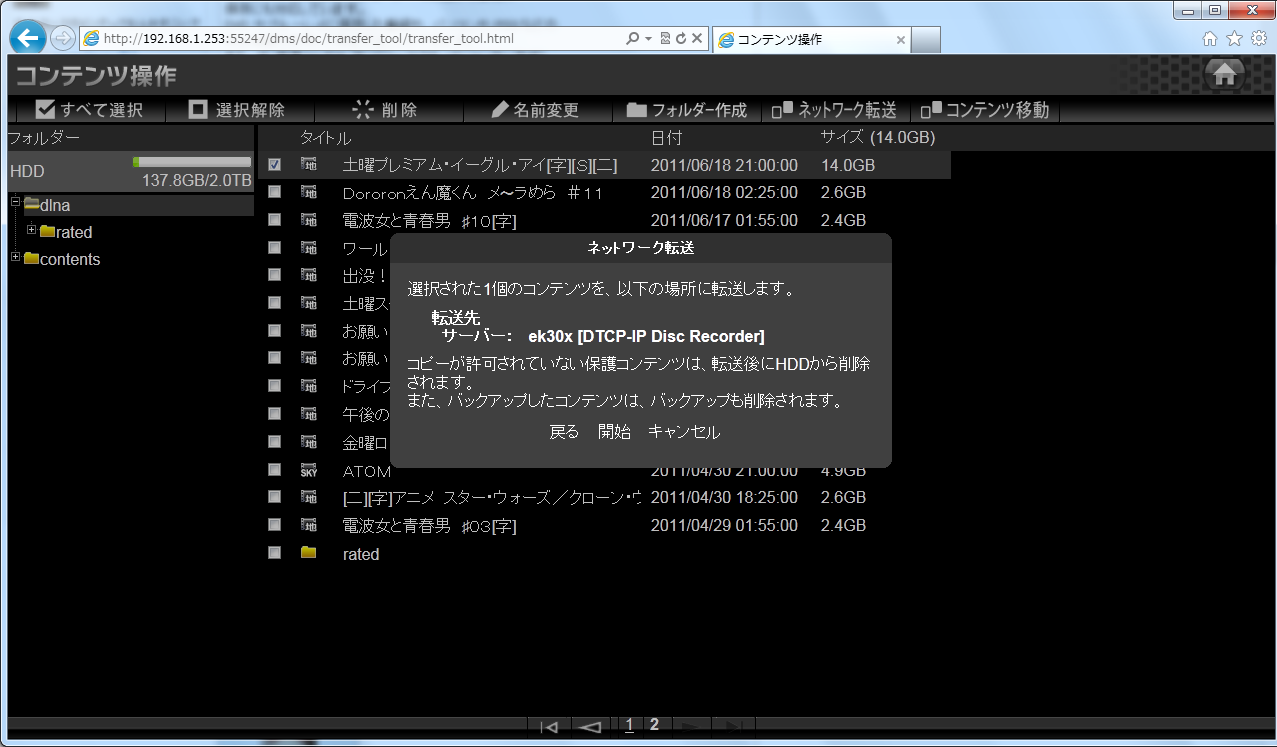Viewport: 1277px width, 747px height.
Task: Click date 2011/04/29 01:55:00
Action: click(x=724, y=525)
